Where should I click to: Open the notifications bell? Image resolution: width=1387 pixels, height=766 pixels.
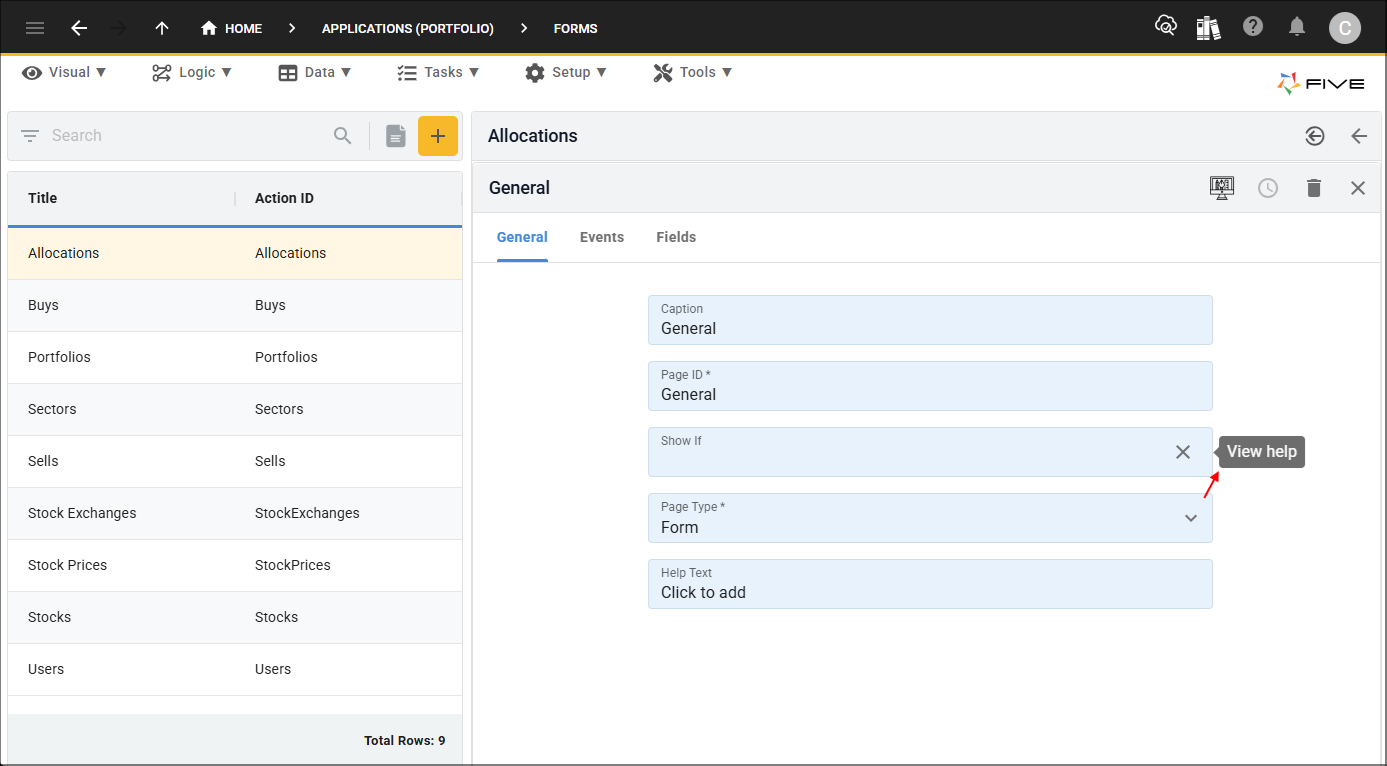click(x=1297, y=27)
